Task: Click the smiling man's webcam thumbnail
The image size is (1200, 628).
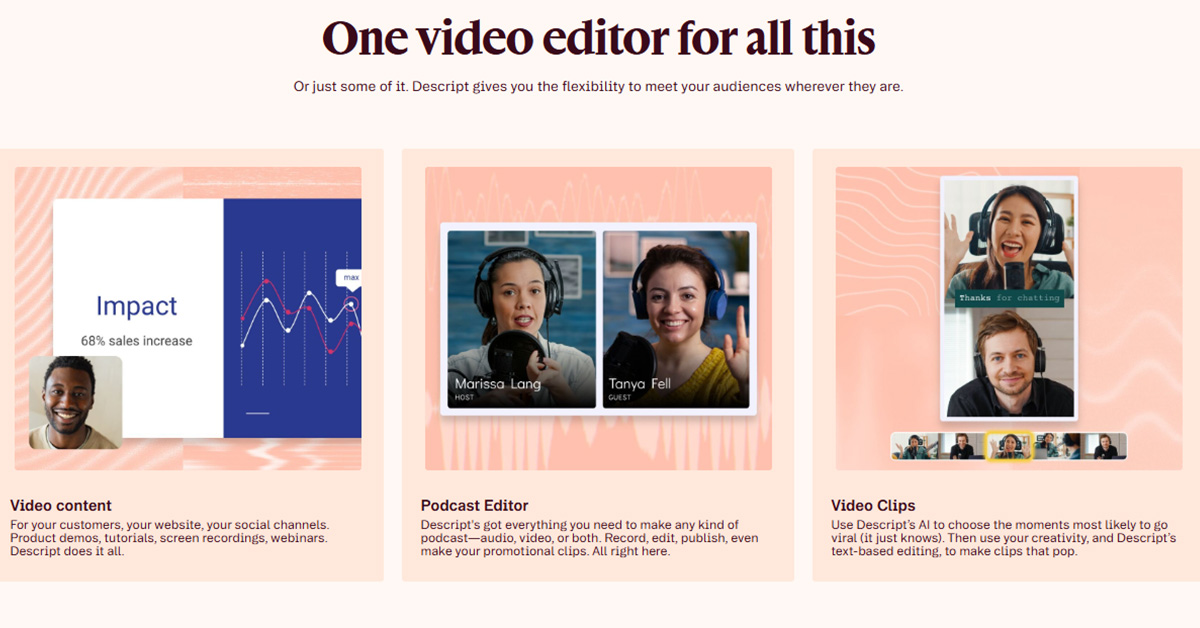Action: point(75,403)
